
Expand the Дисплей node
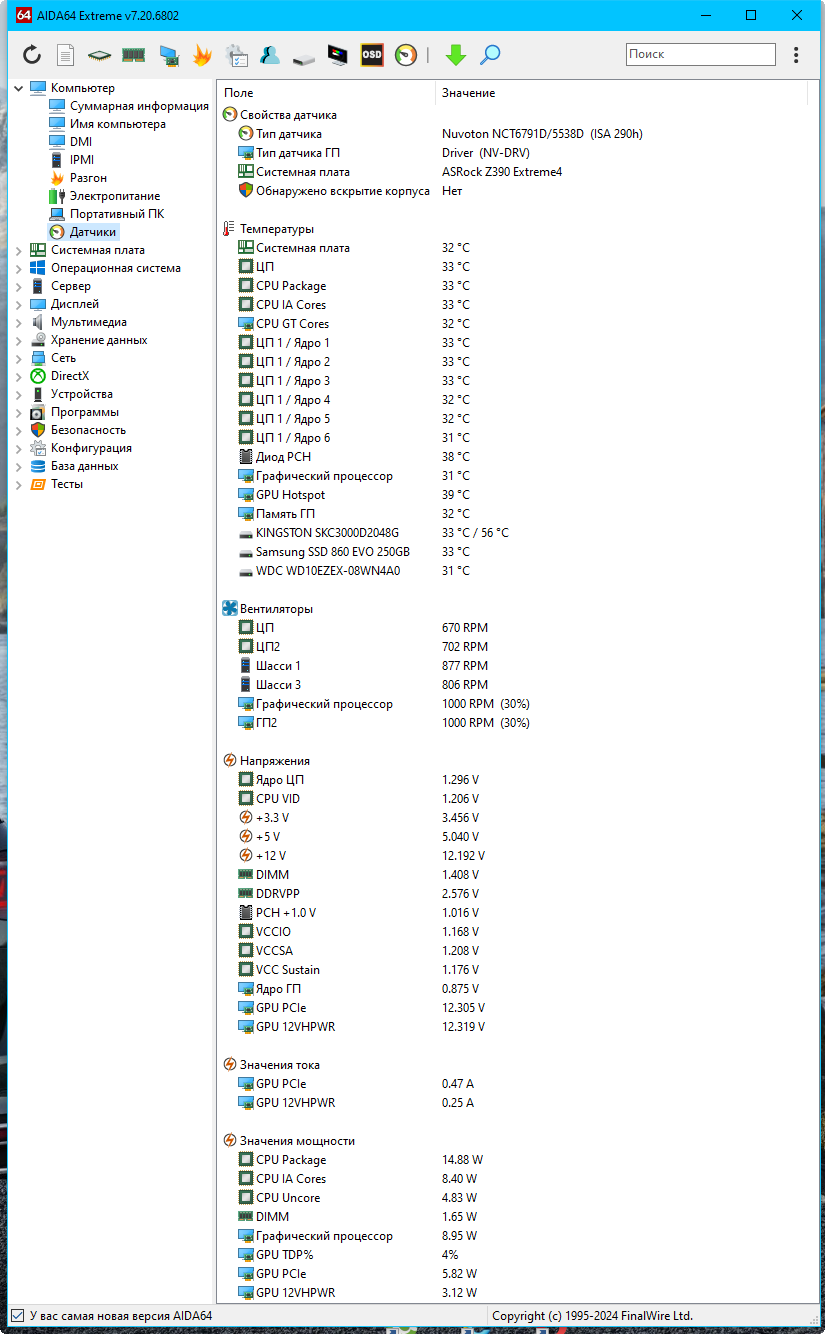18,304
